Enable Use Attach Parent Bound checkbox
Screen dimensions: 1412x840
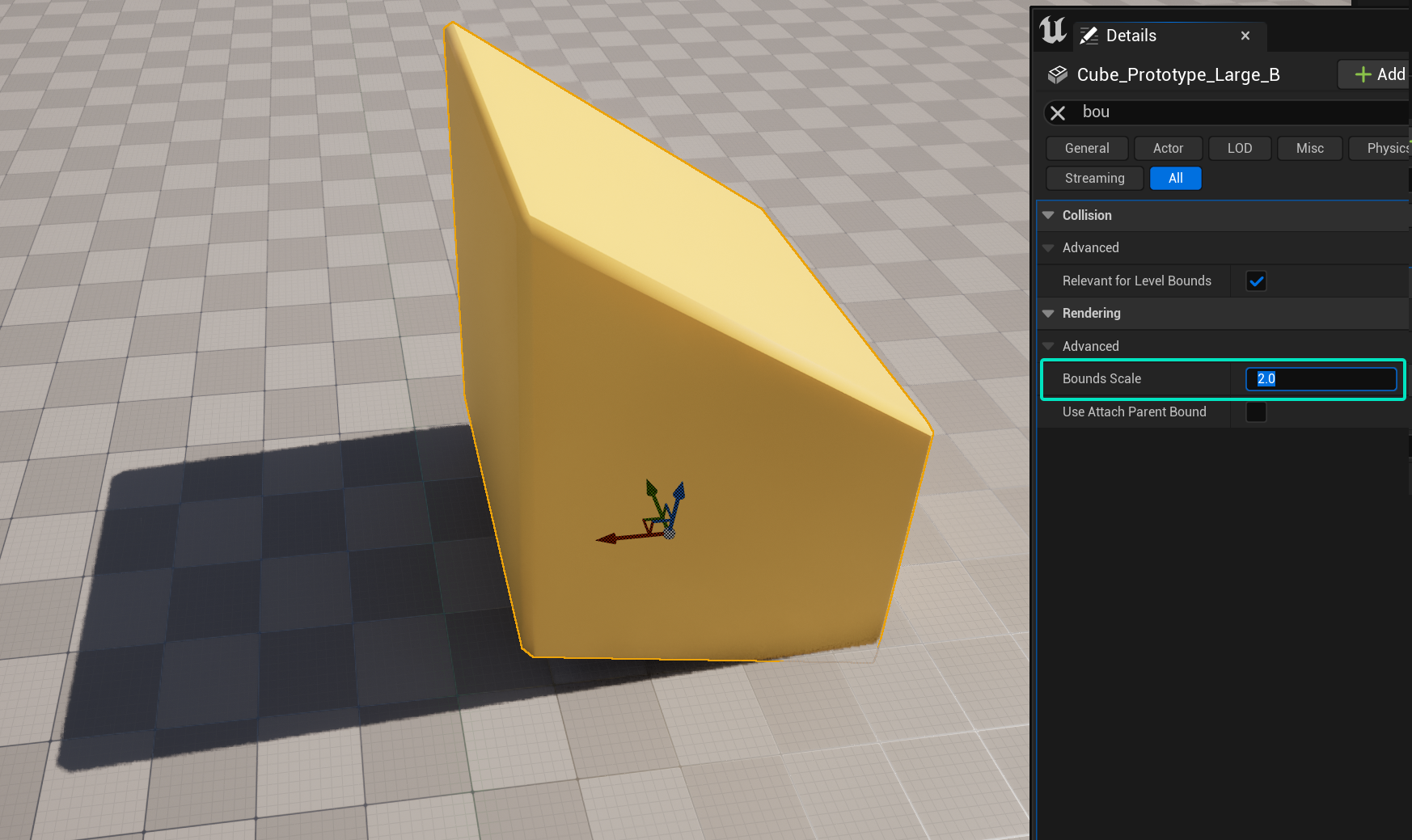[1256, 412]
